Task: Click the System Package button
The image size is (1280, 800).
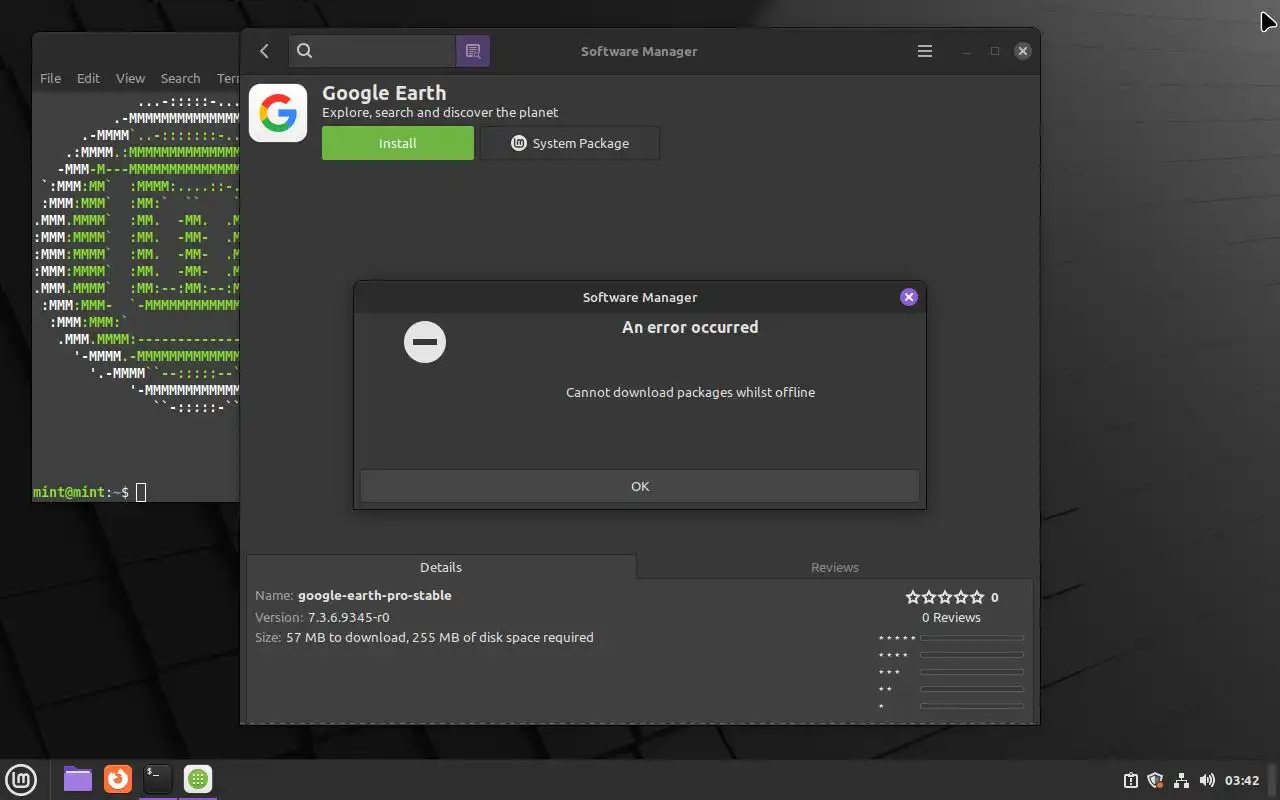Action: (570, 143)
